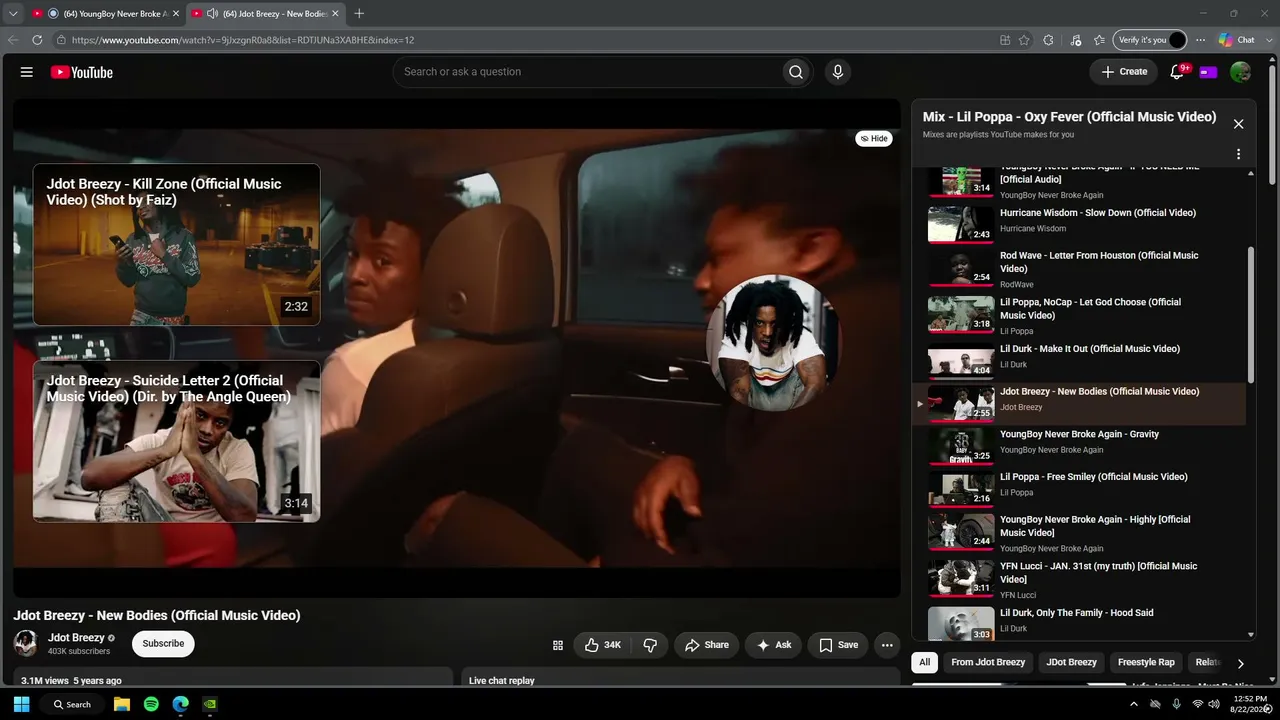Expand the browser tab search dropdown
The width and height of the screenshot is (1280, 720).
(13, 14)
